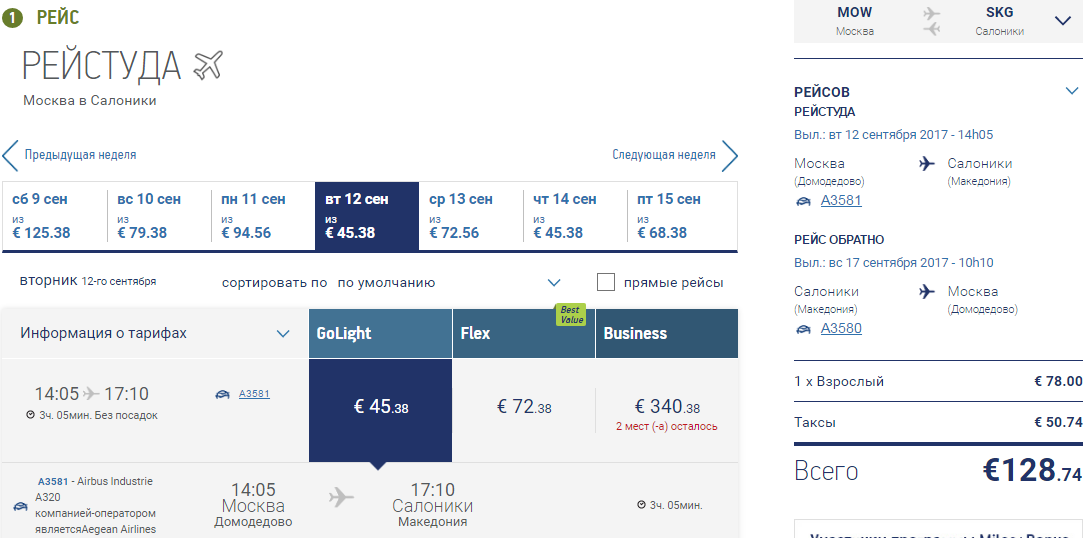Choose the Business fare € 340.38
The width and height of the screenshot is (1087, 538).
667,406
